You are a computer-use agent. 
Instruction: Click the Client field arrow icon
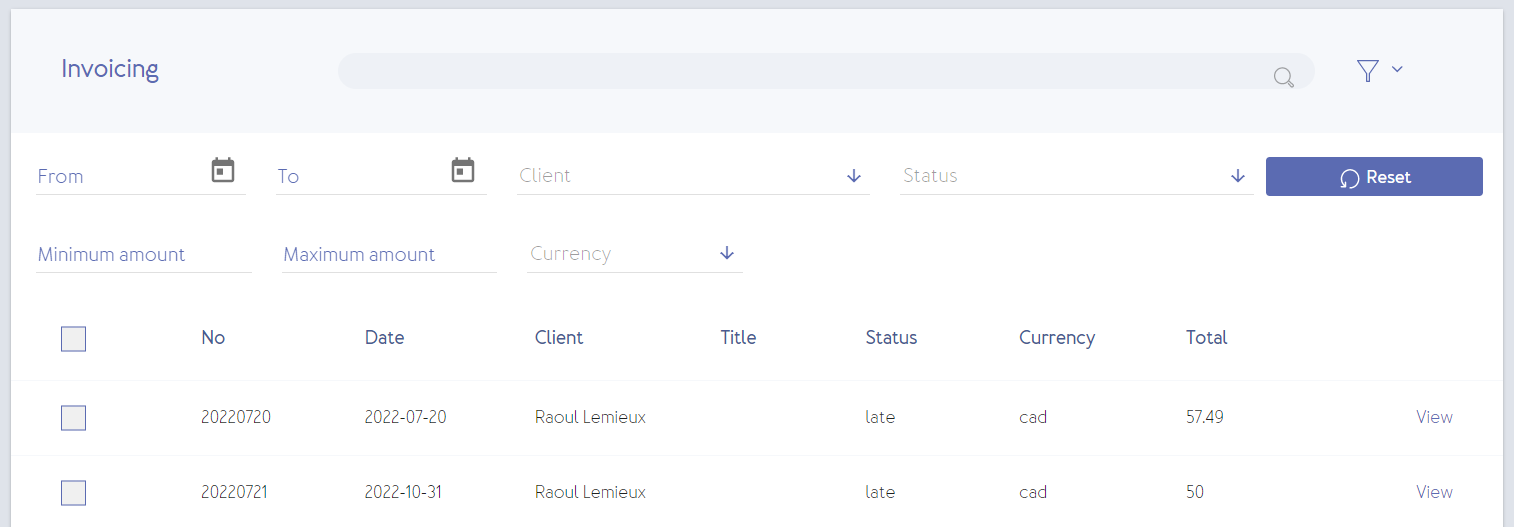tap(854, 176)
